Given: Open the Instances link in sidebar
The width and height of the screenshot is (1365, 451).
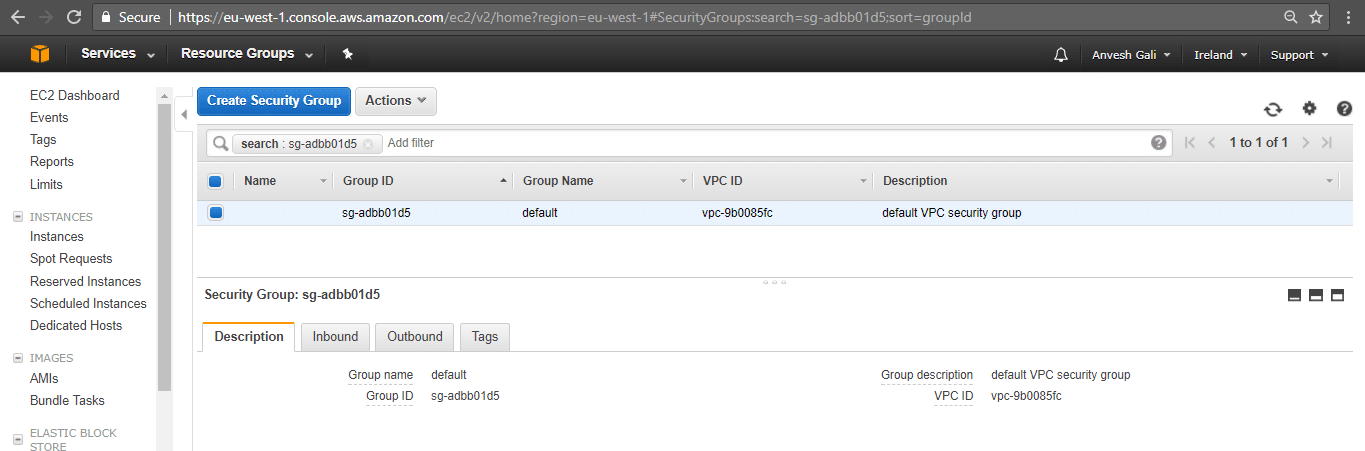Looking at the screenshot, I should 57,237.
